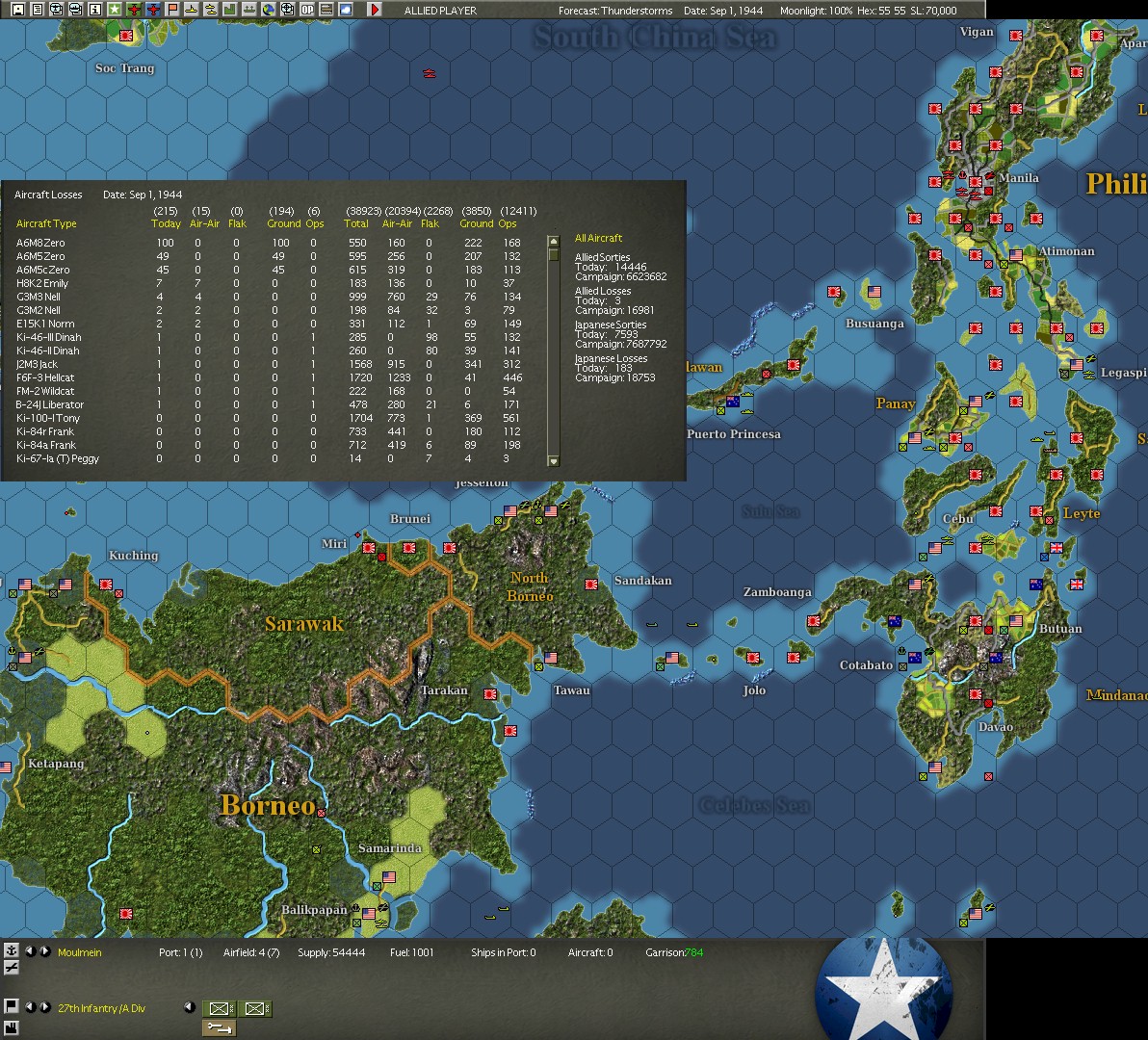Go to next base after Moulmein
Image resolution: width=1148 pixels, height=1040 pixels.
click(45, 951)
